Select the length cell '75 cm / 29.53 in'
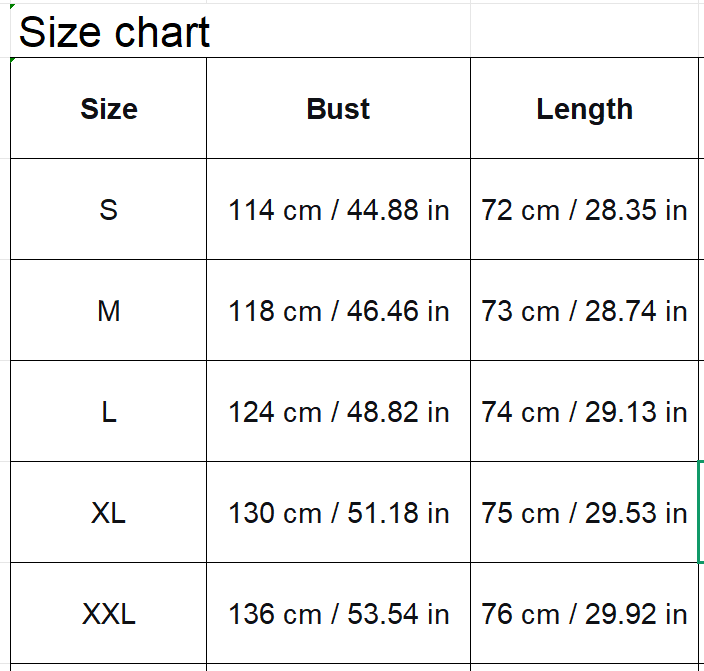 (x=584, y=513)
